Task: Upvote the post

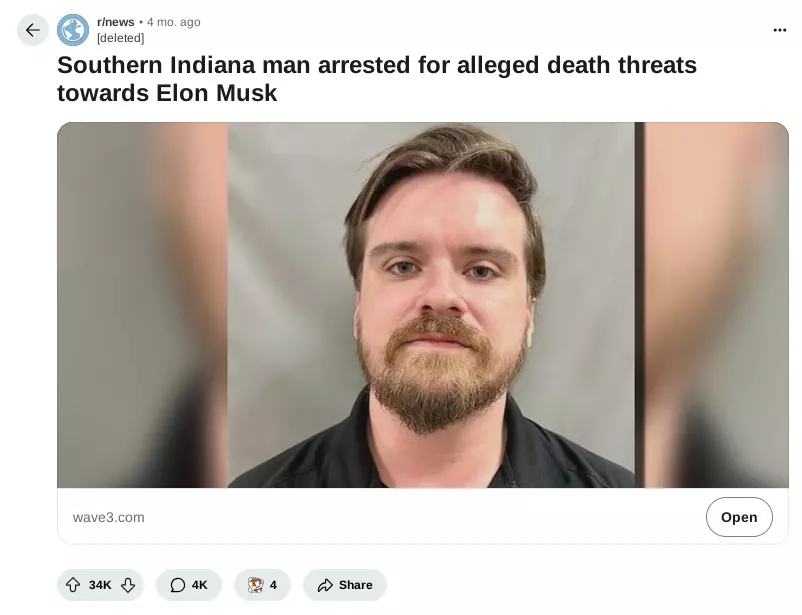Action: click(x=73, y=584)
